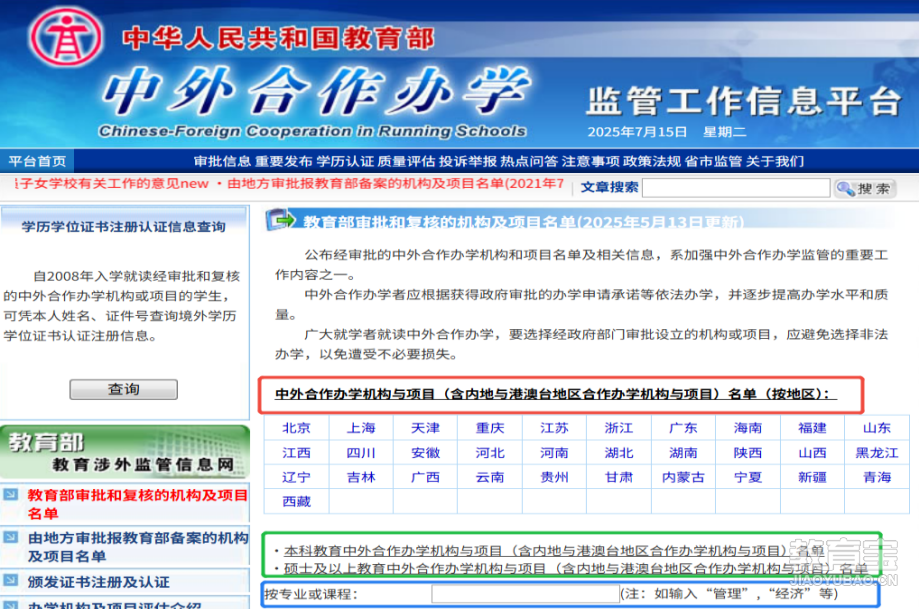Select region 海南
The height and width of the screenshot is (609, 919).
click(x=748, y=428)
